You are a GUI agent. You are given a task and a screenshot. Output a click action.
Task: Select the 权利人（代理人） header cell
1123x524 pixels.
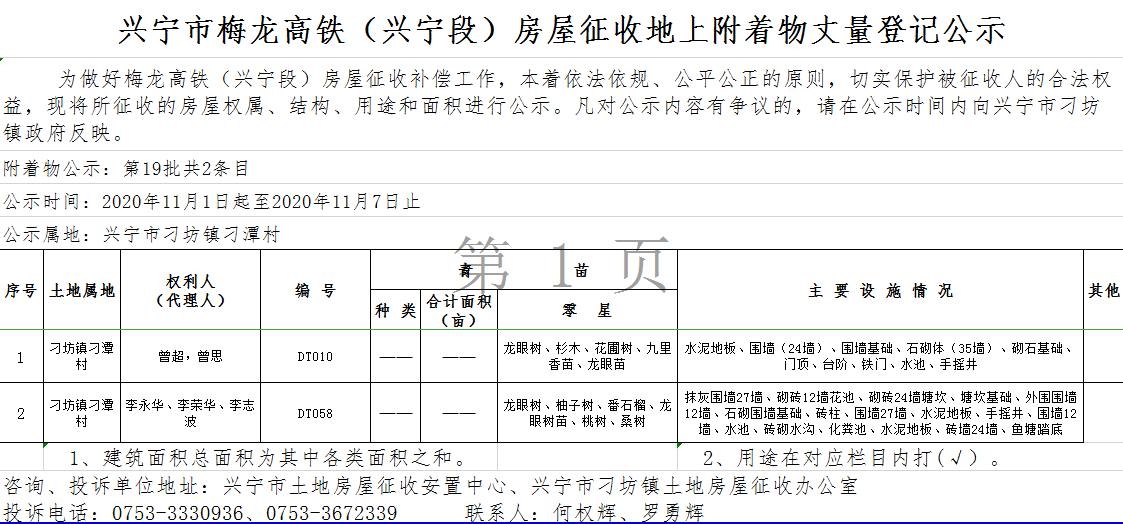tap(190, 290)
